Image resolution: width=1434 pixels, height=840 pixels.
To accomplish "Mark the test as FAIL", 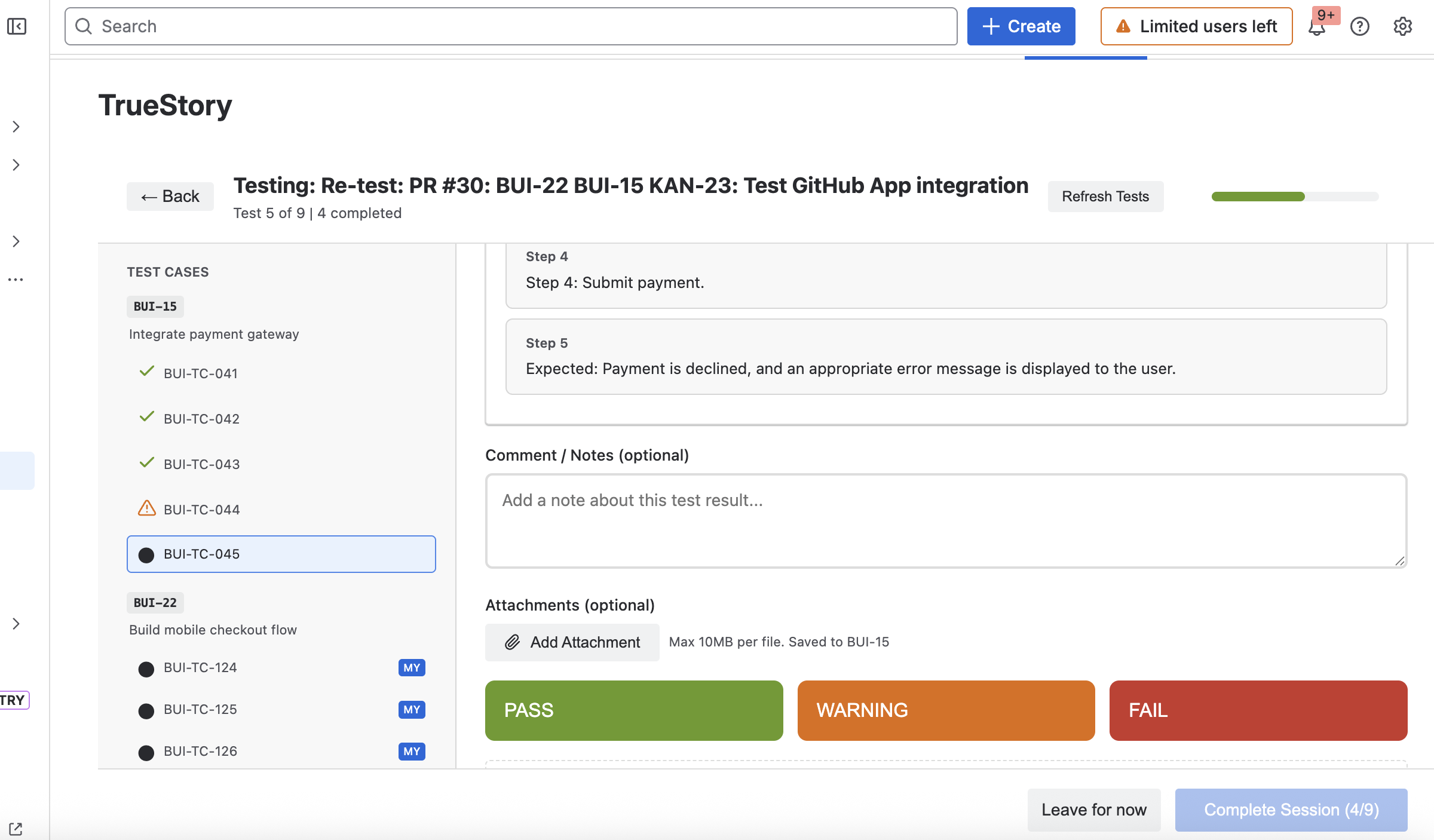I will coord(1258,710).
